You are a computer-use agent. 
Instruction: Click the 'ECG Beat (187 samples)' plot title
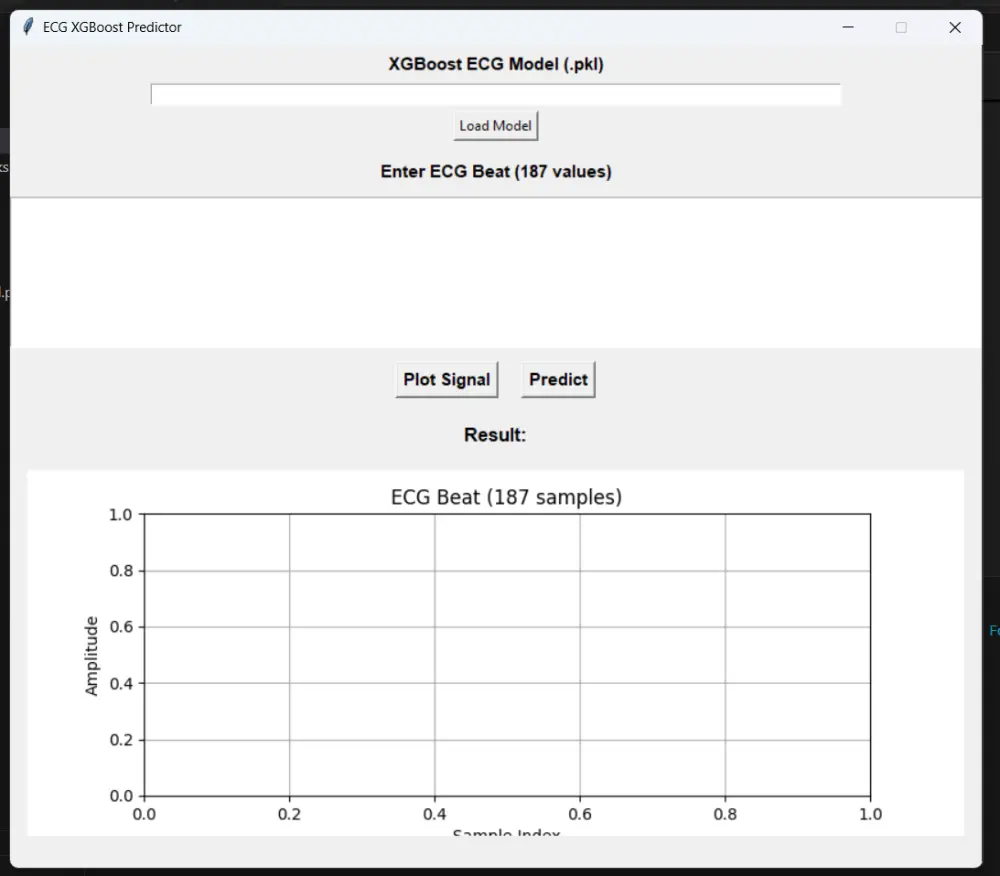(506, 497)
